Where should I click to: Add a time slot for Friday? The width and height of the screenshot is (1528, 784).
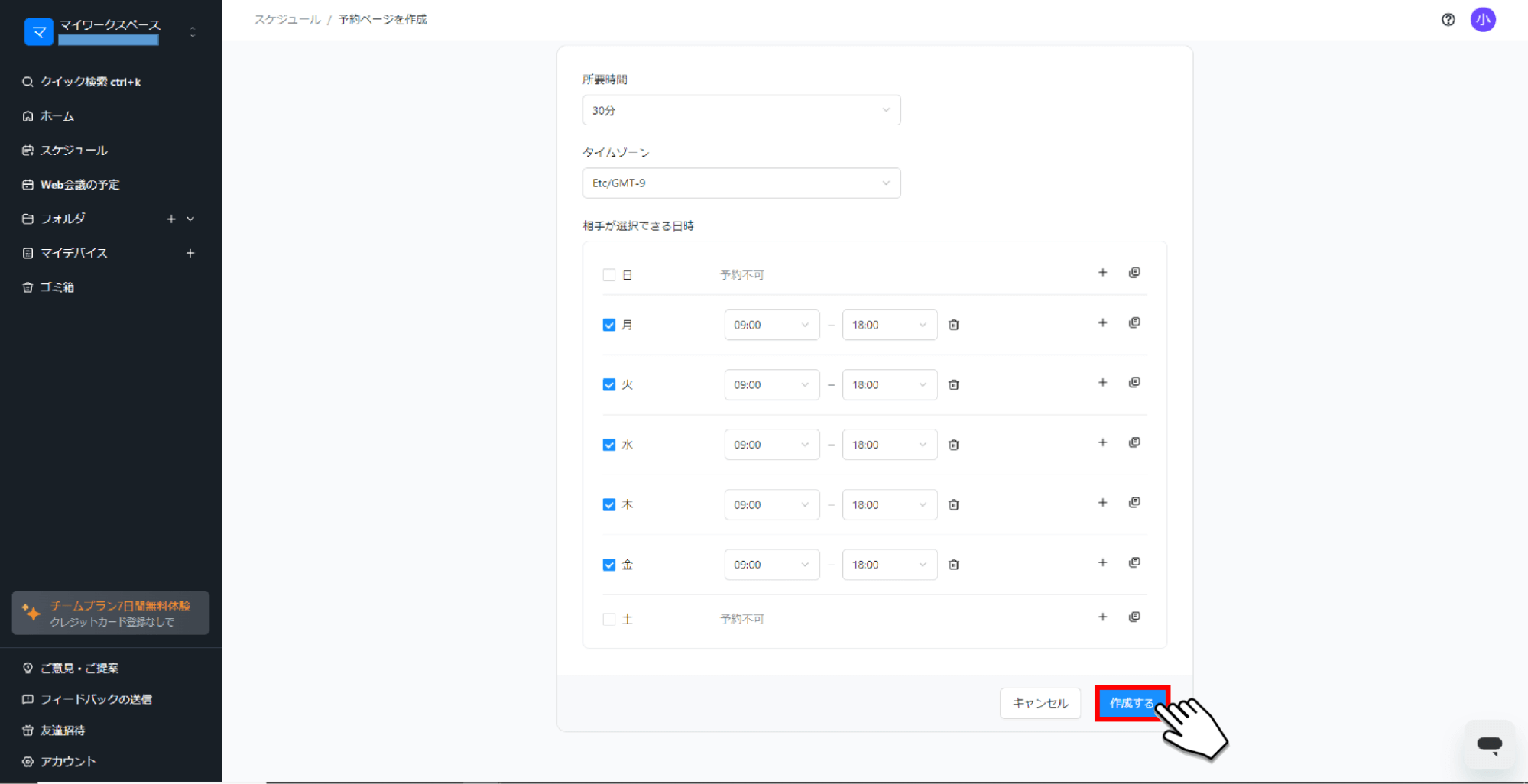pos(1102,563)
